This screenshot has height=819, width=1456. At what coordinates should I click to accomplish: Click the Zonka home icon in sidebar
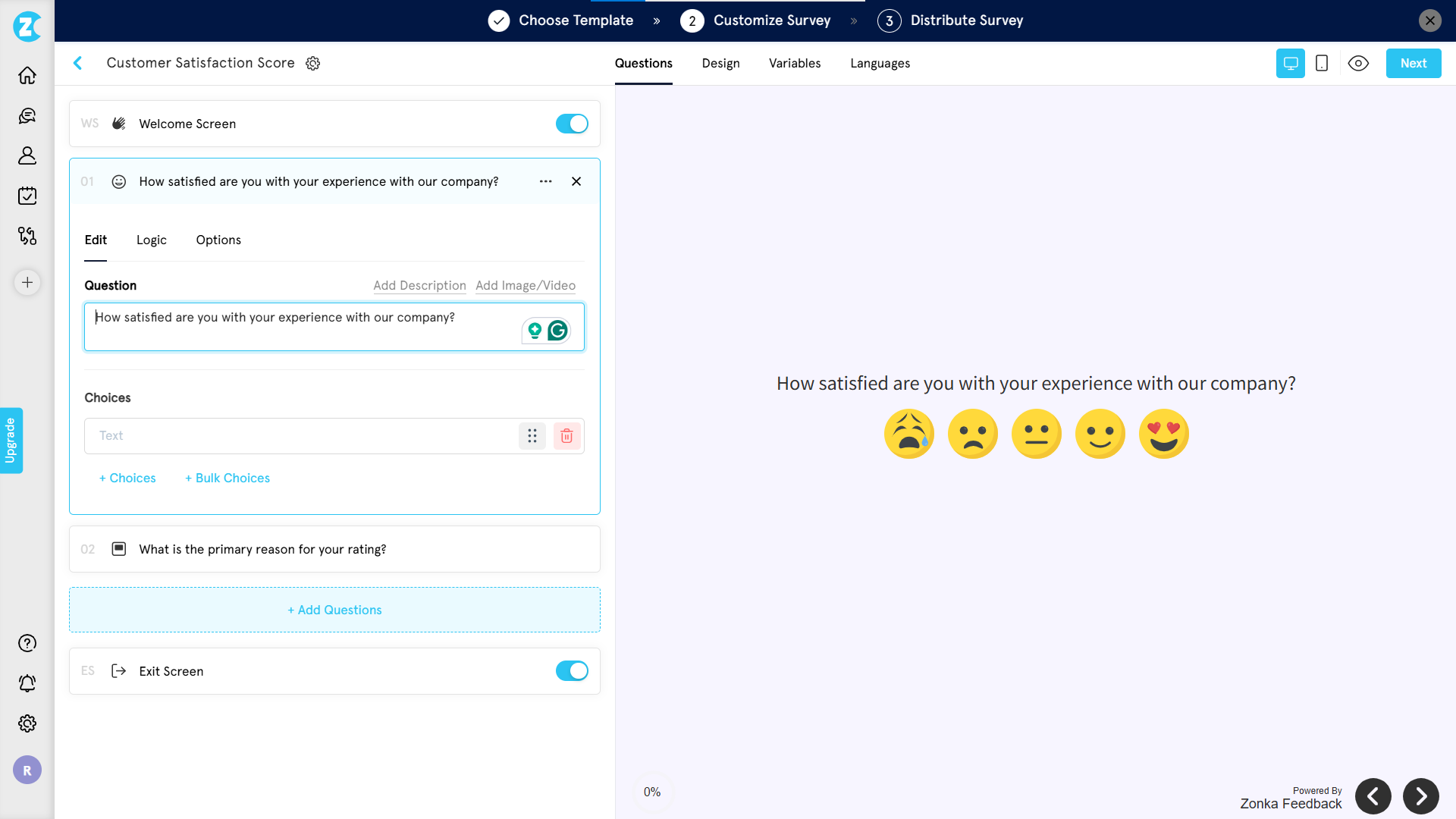click(x=27, y=75)
